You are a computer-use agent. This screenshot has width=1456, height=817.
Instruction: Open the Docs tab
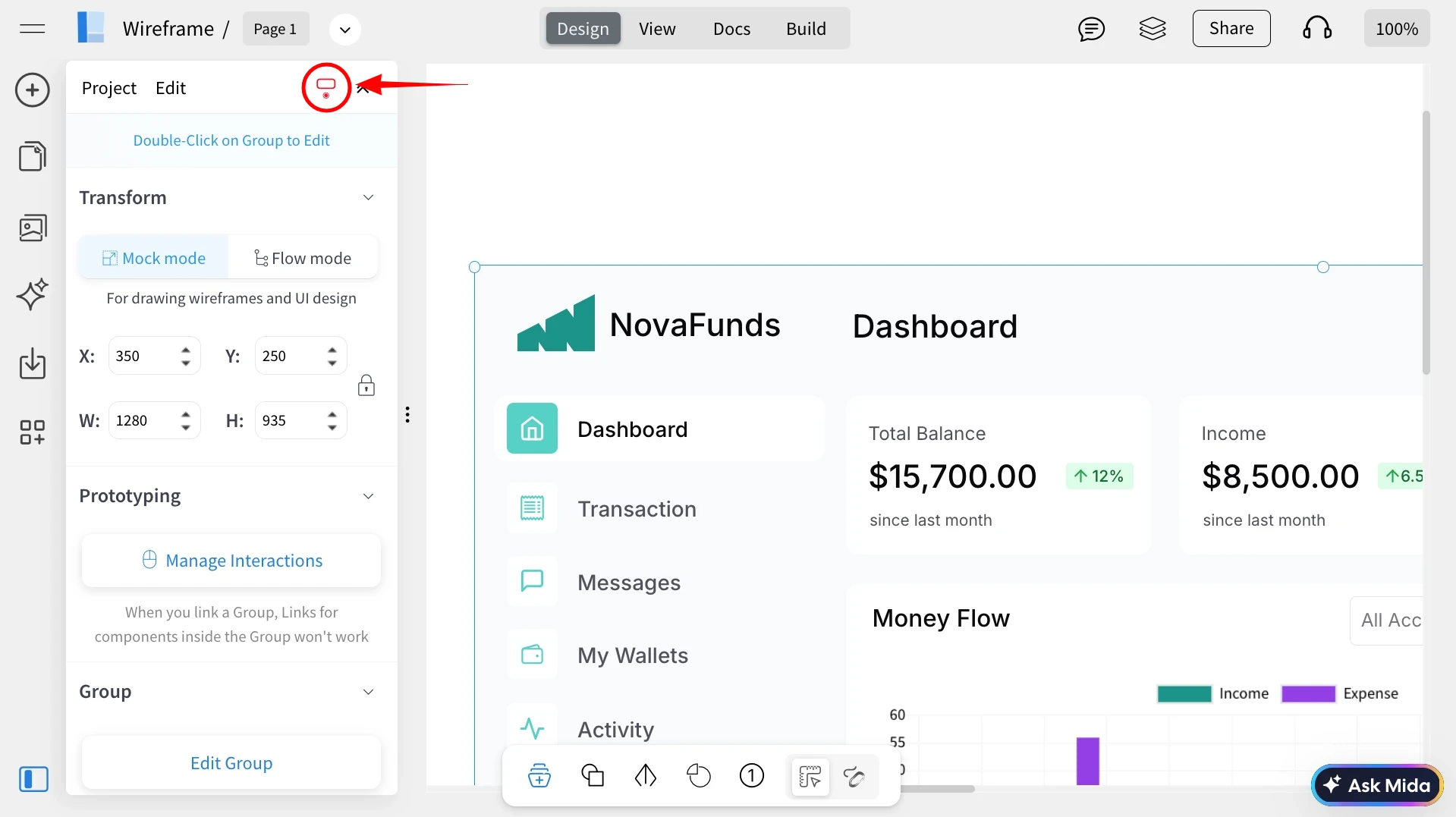click(x=731, y=29)
